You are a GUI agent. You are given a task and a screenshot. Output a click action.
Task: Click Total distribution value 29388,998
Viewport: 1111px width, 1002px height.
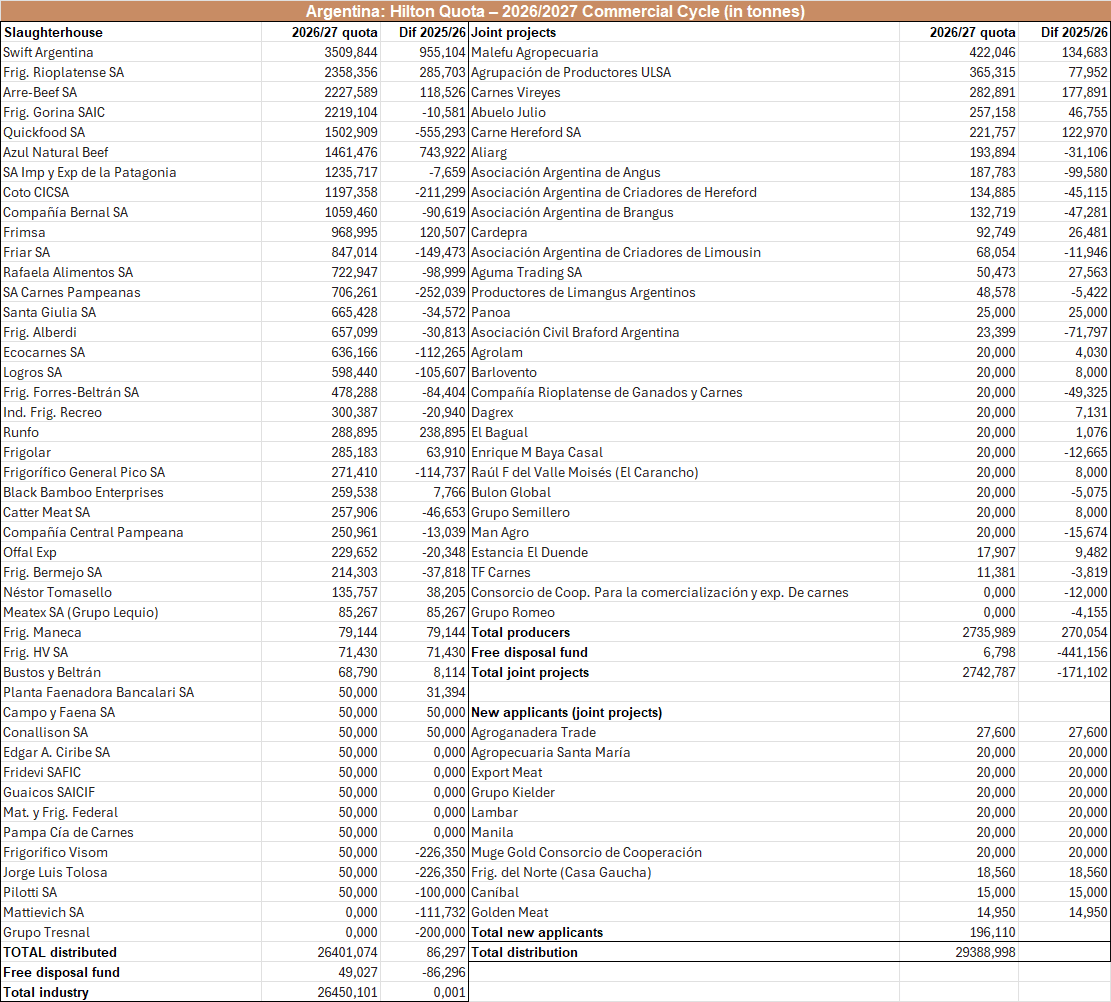(959, 952)
